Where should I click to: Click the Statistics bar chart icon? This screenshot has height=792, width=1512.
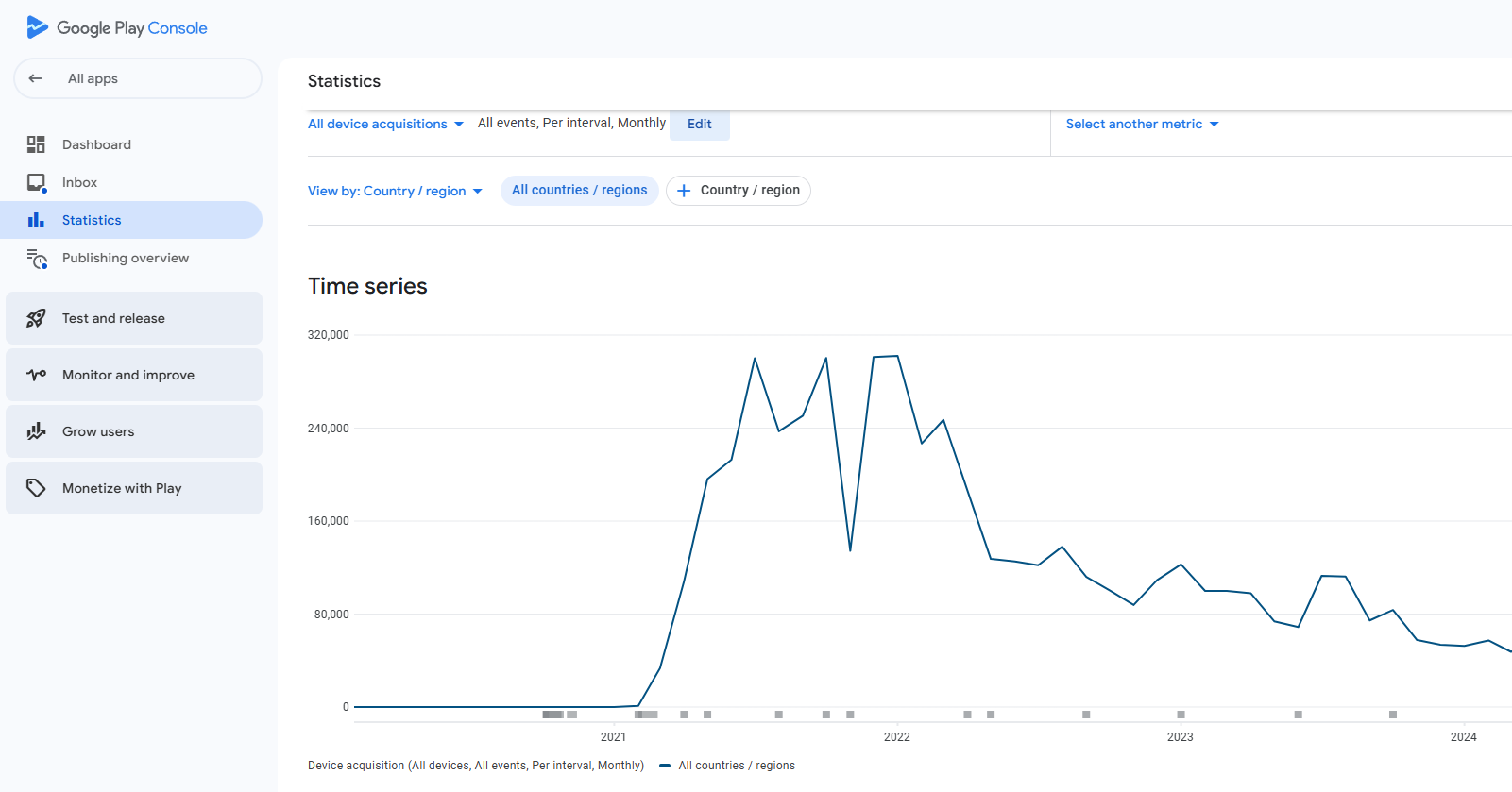(36, 220)
